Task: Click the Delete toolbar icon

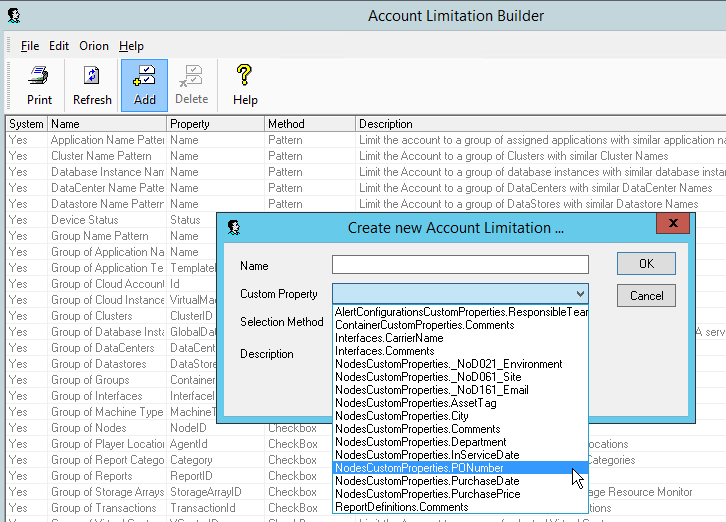Action: click(x=192, y=86)
